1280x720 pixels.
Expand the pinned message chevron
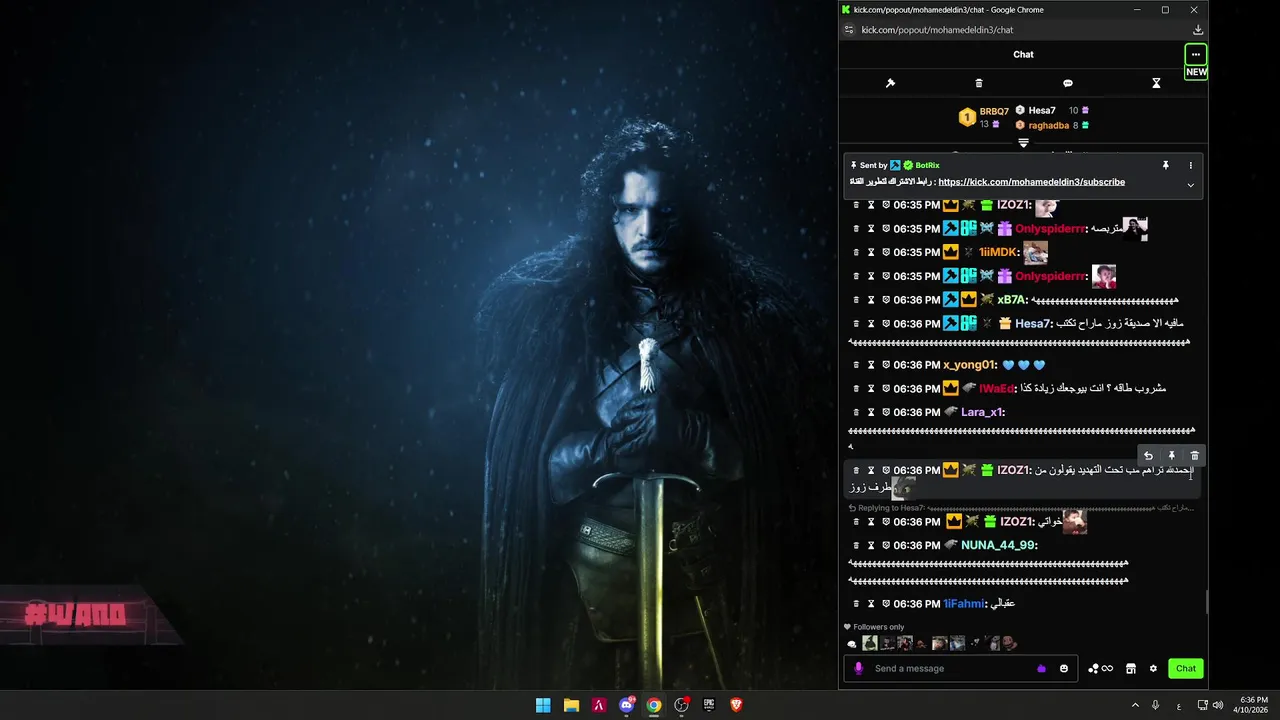(1190, 184)
